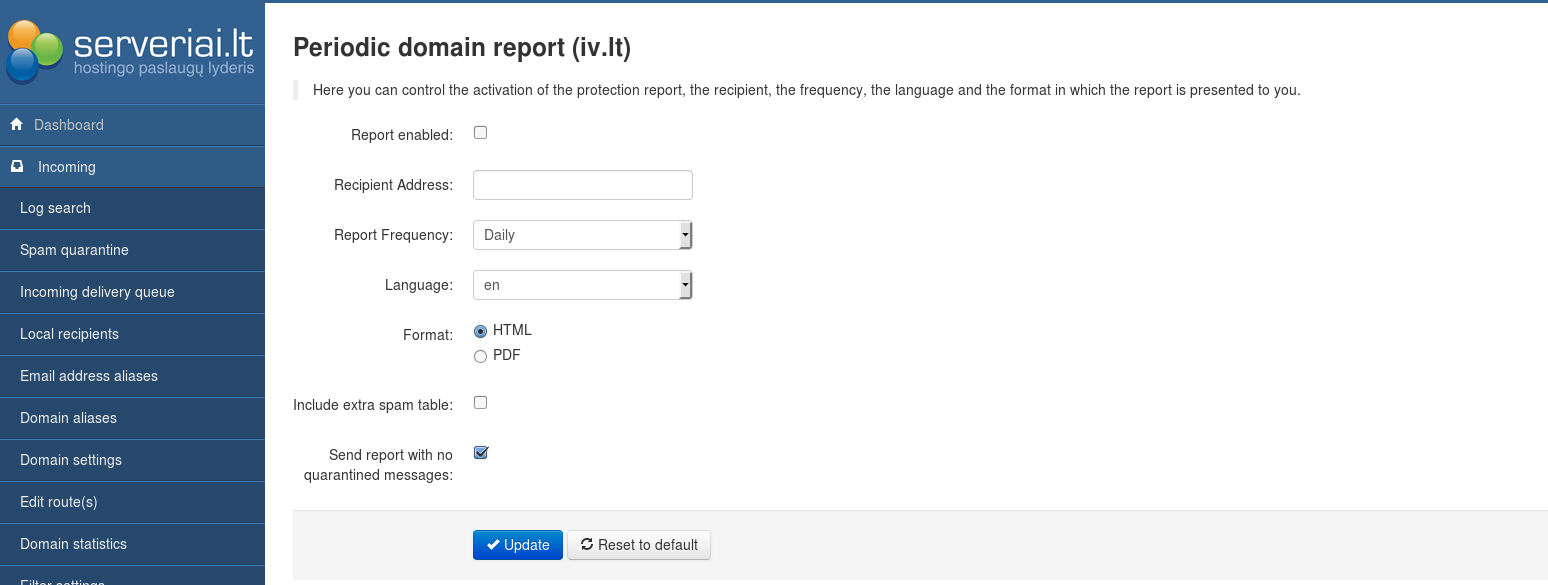Select the HTML format radio button
The width and height of the screenshot is (1548, 585).
(x=480, y=331)
